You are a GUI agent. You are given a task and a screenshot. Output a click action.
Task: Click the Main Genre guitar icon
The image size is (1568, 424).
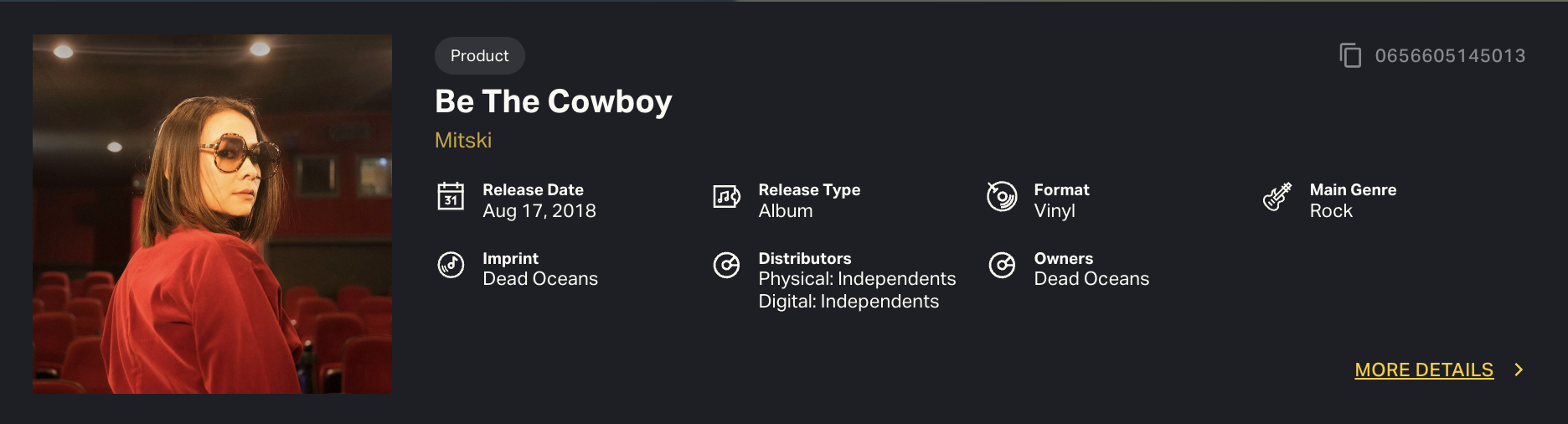coord(1277,197)
